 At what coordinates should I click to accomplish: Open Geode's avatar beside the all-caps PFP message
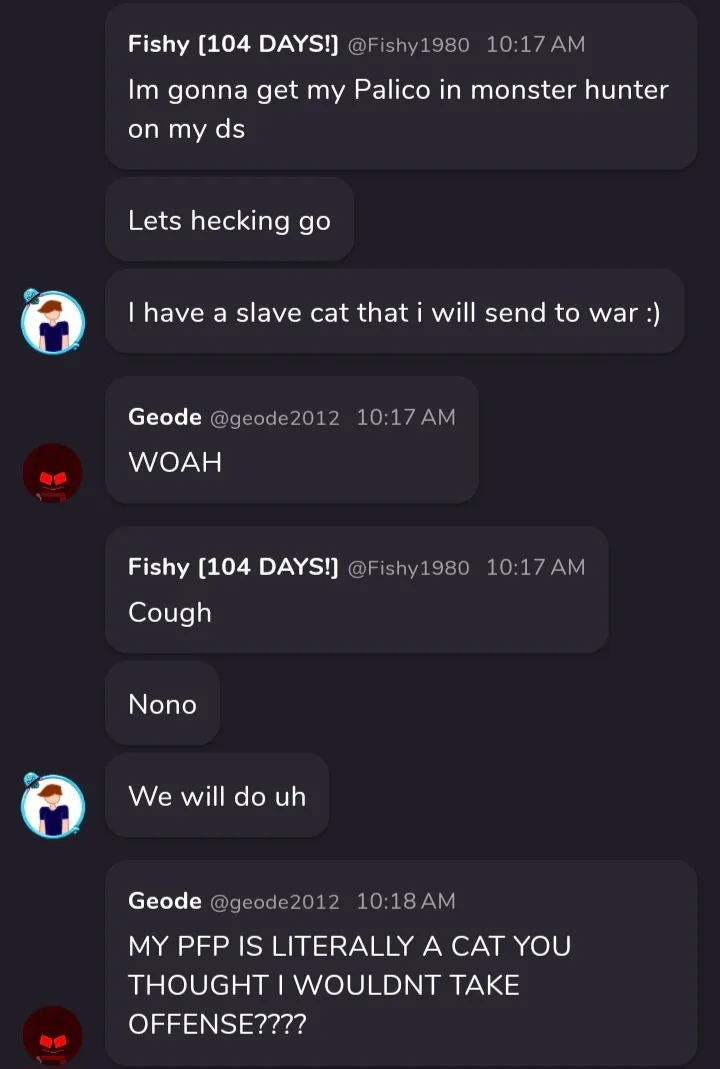(x=53, y=1035)
